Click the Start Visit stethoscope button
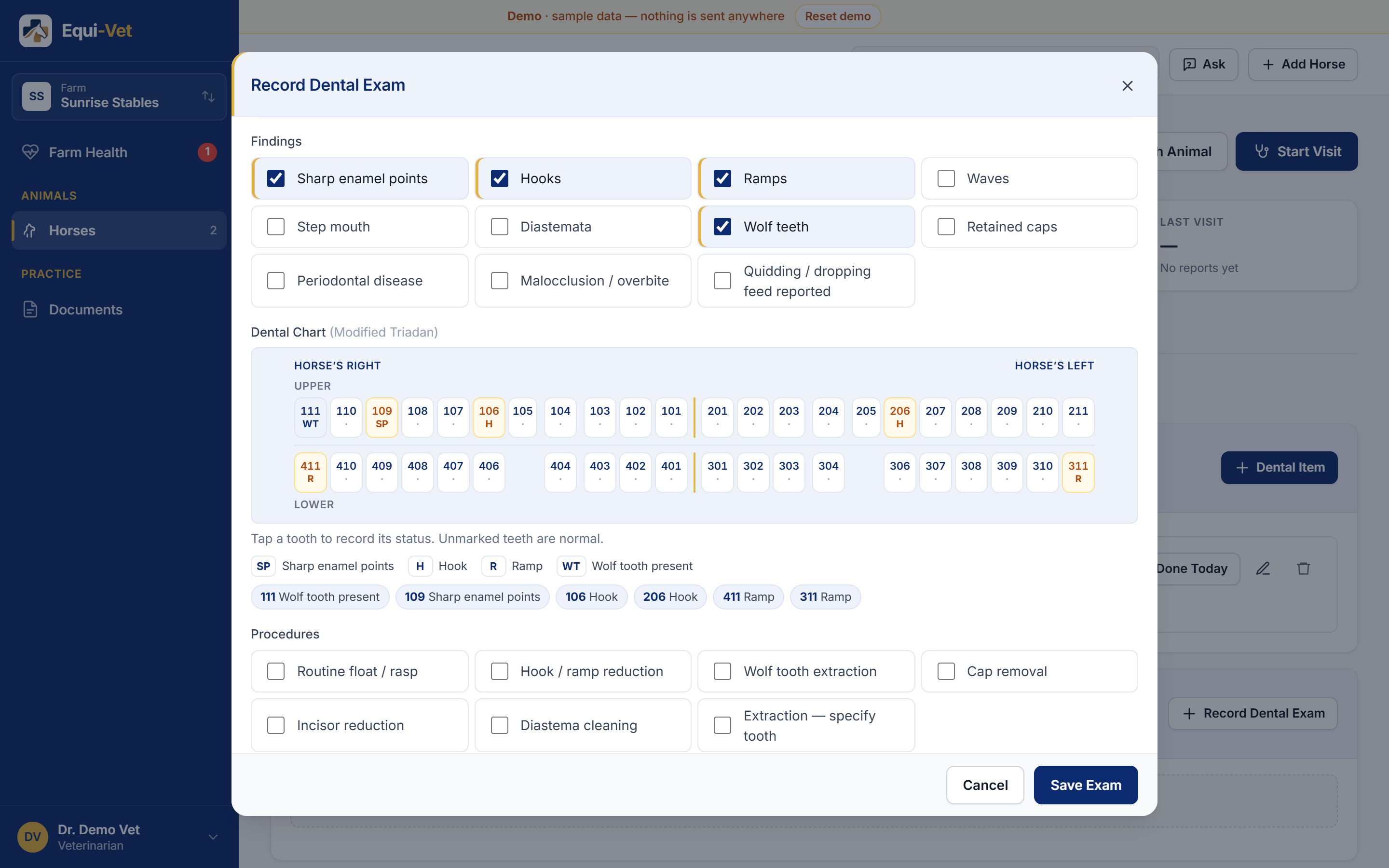1389x868 pixels. click(1296, 151)
